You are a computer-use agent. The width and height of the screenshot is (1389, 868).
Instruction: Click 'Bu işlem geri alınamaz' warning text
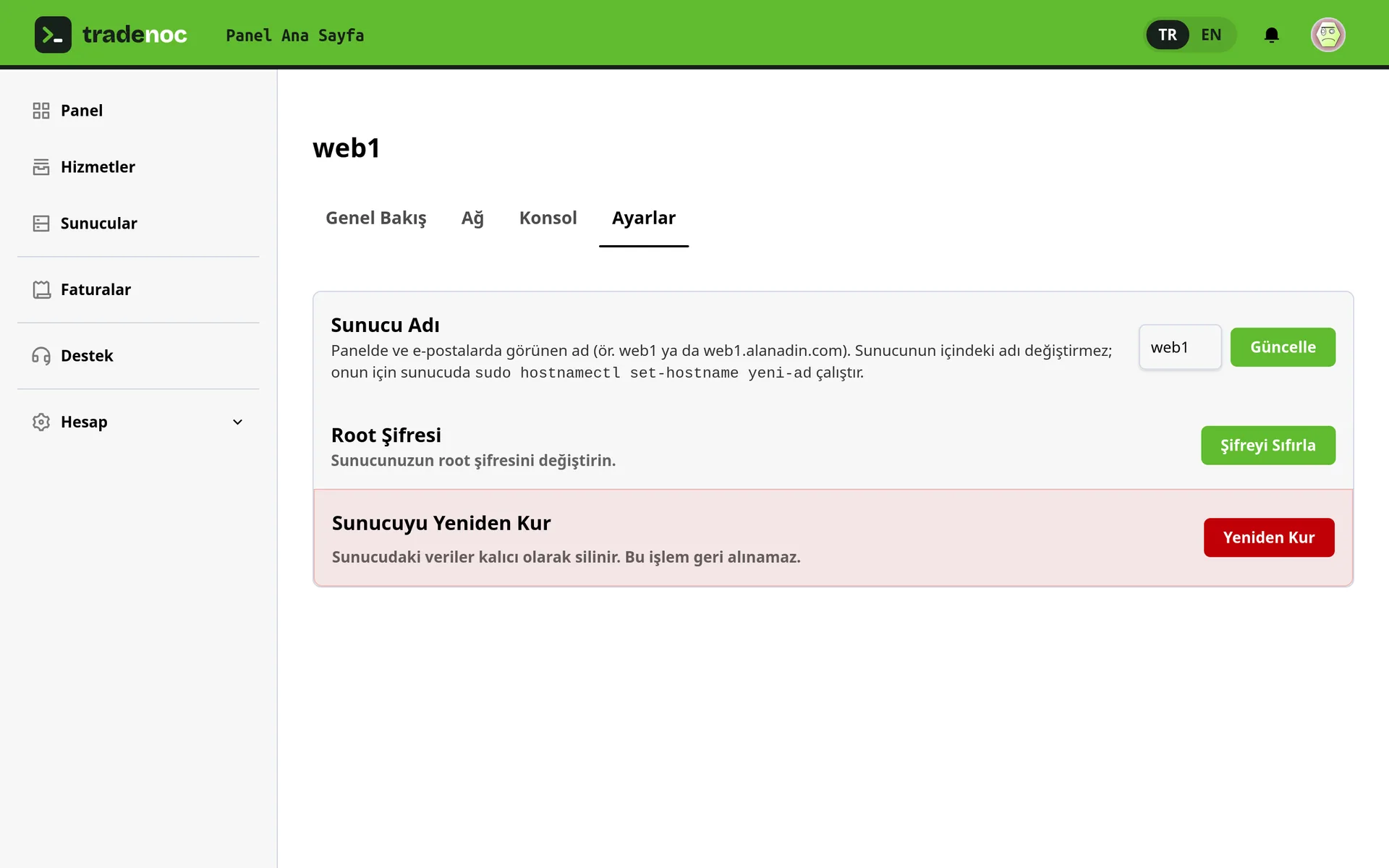[x=712, y=557]
